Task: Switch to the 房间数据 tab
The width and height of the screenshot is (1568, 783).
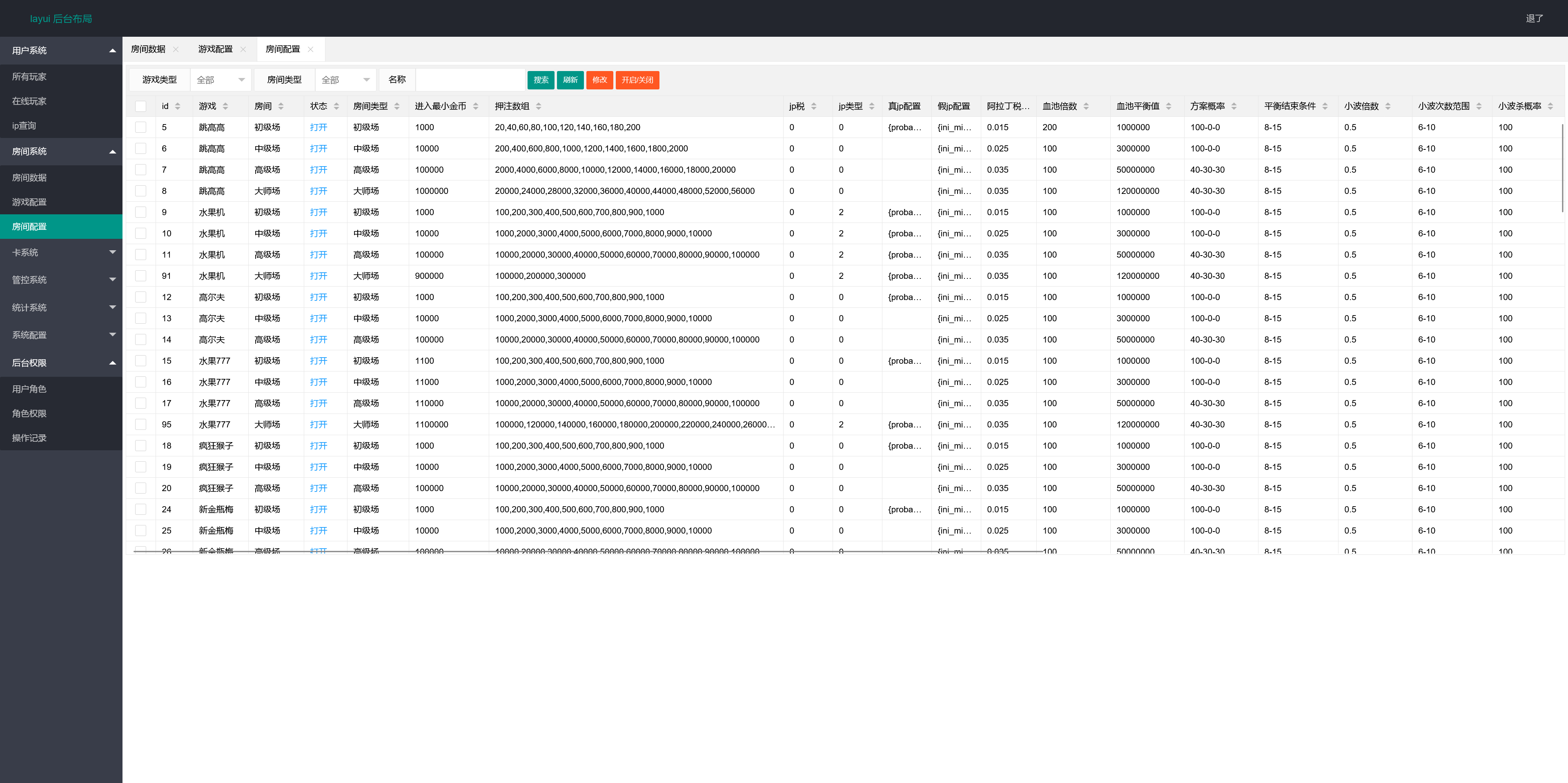Action: coord(148,49)
